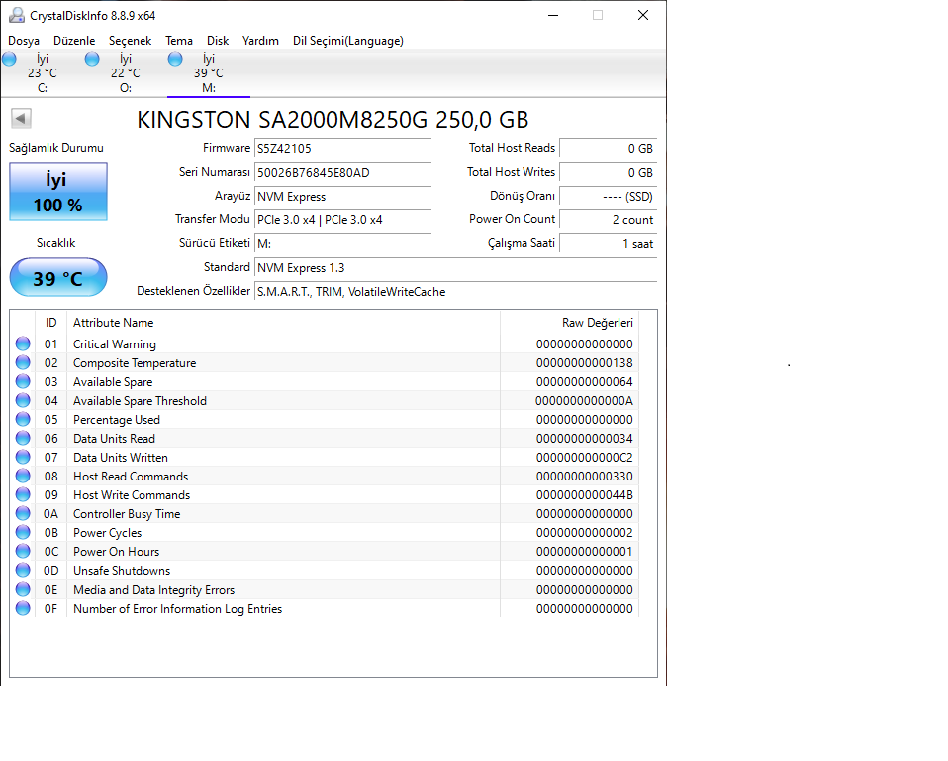
Task: Click the İyi 100 % health status button
Action: tap(59, 192)
